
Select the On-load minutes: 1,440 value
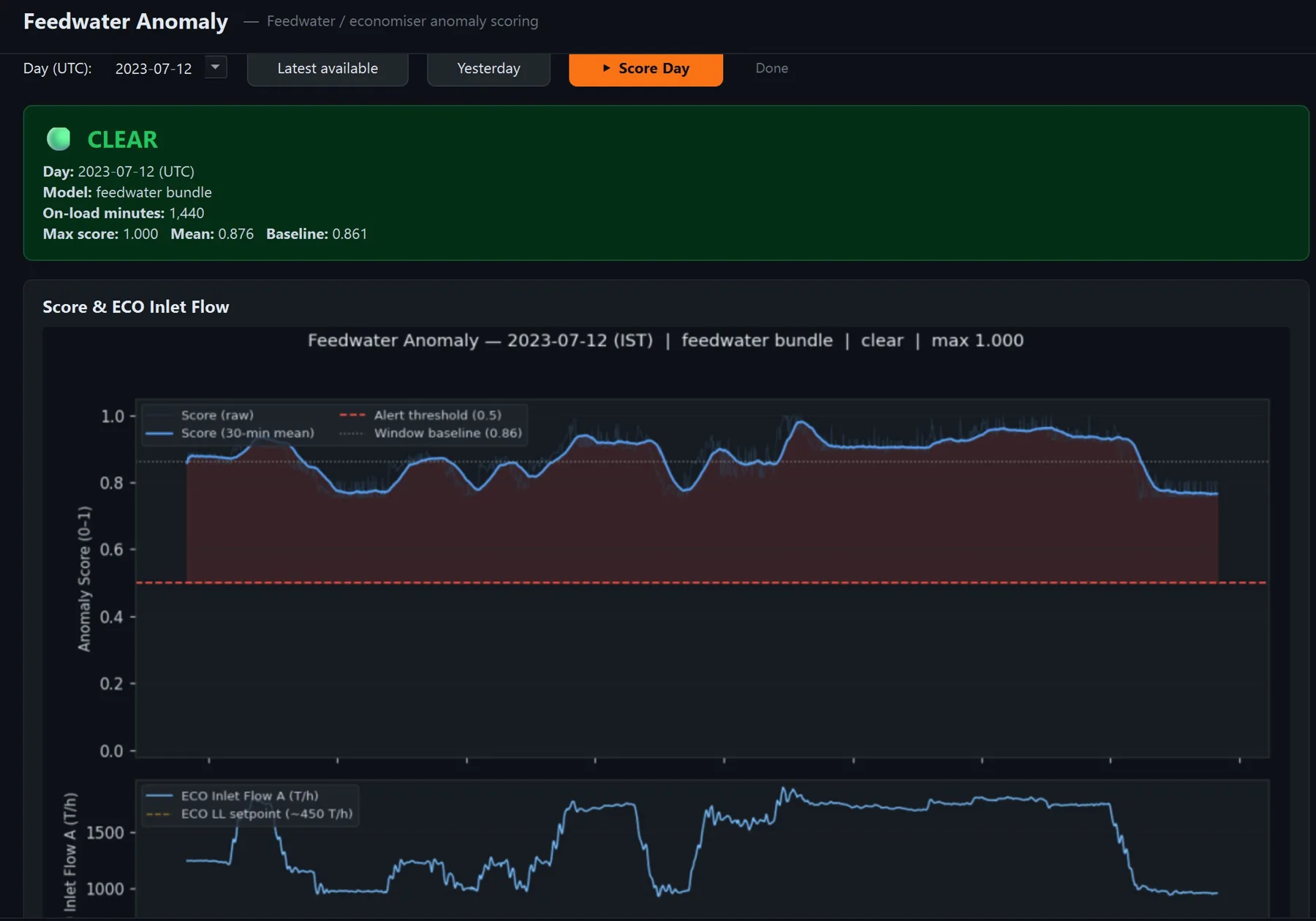[124, 213]
